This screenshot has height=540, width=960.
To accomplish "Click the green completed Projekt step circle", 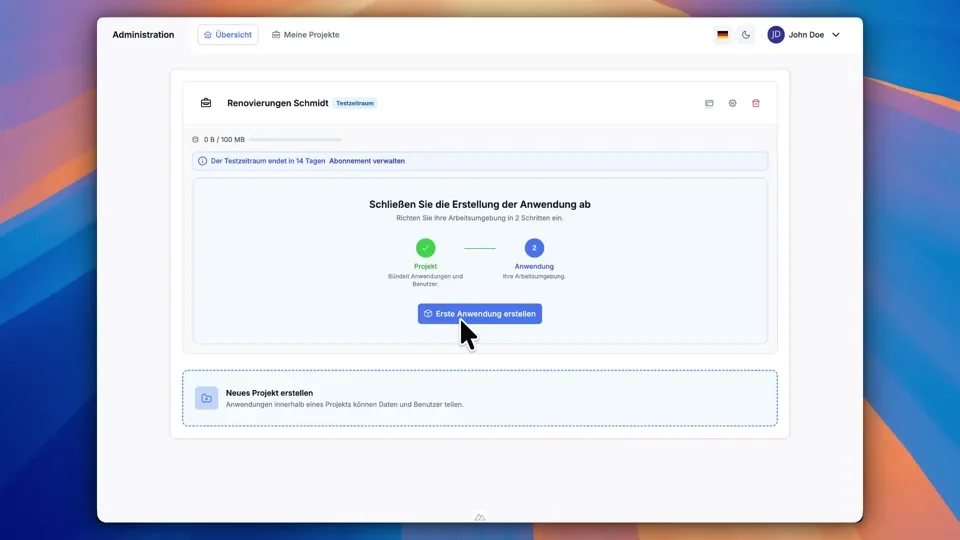I will [x=425, y=248].
